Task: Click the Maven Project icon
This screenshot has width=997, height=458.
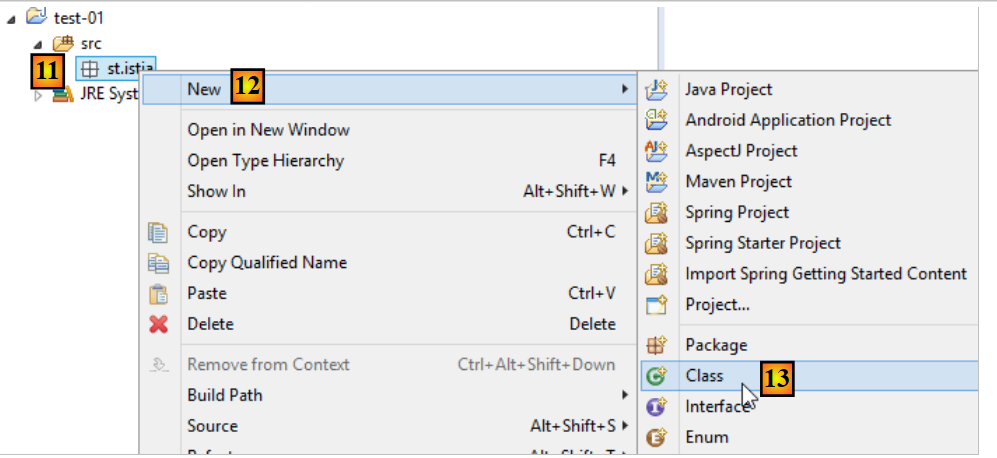Action: coord(656,182)
